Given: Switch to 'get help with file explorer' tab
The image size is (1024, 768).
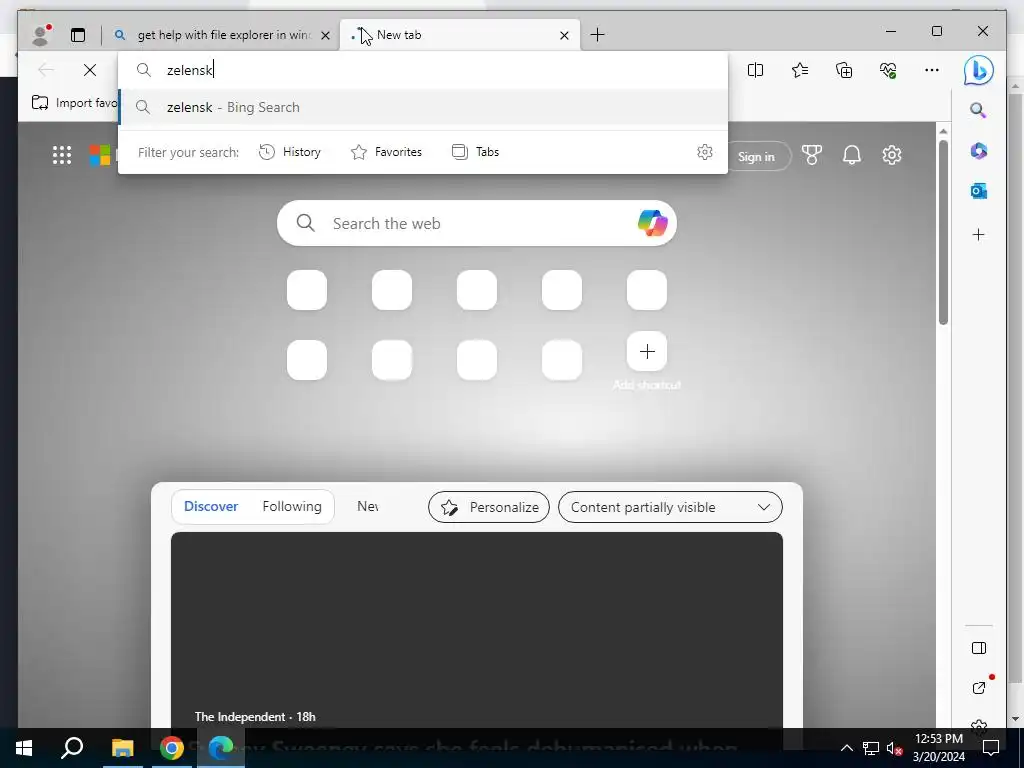Looking at the screenshot, I should coord(221,35).
